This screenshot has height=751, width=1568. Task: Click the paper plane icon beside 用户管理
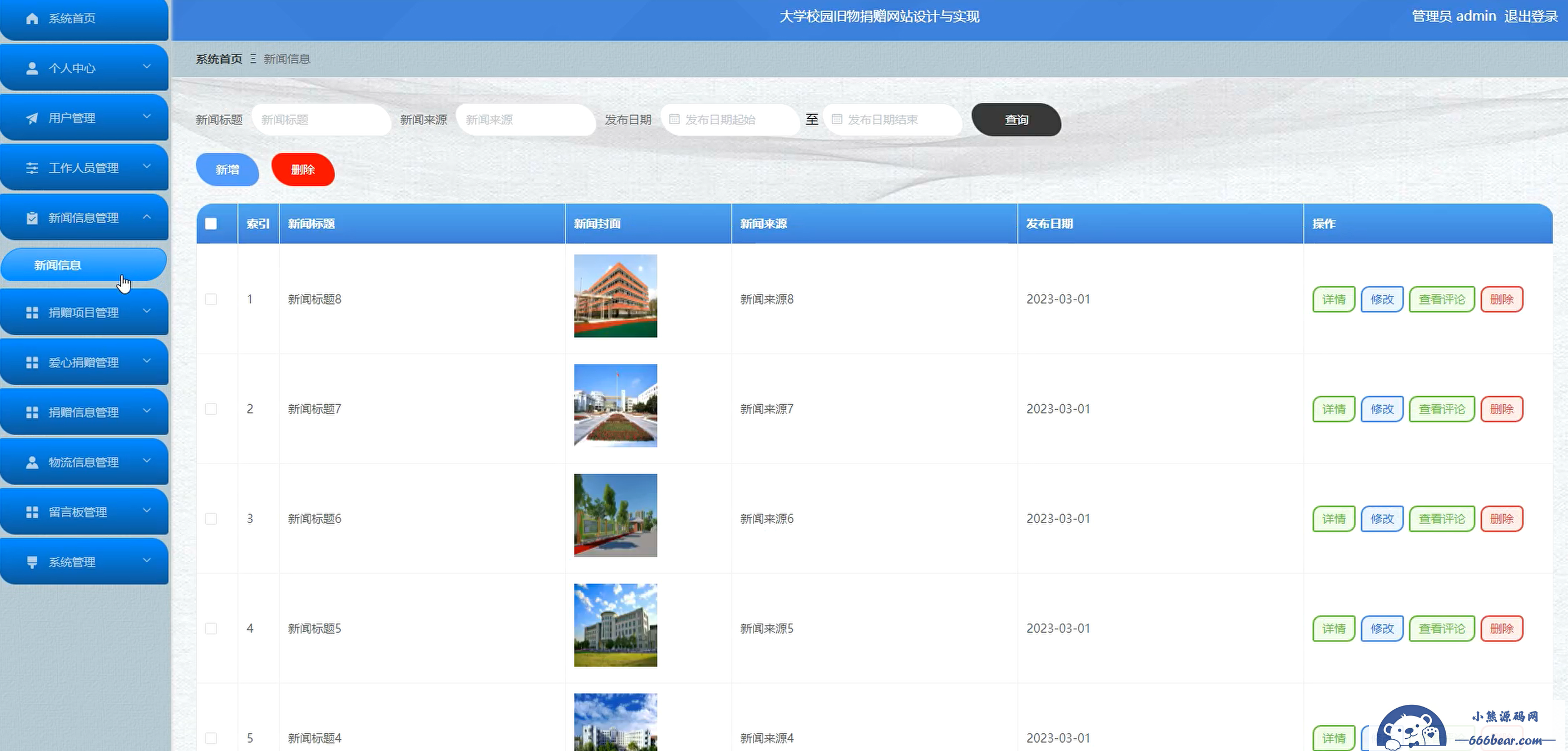(32, 118)
